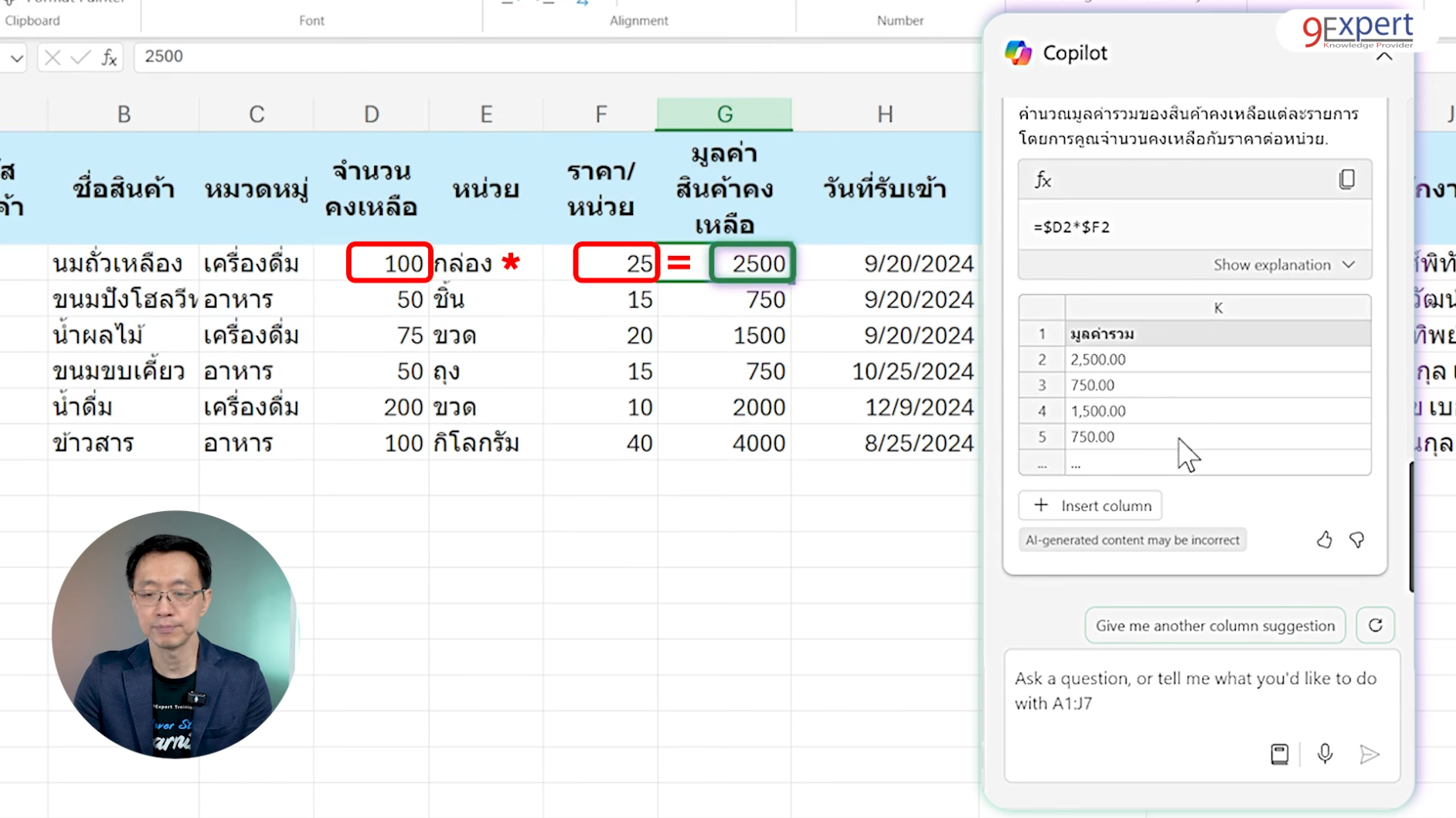Click Give me another column suggestion

(x=1213, y=625)
